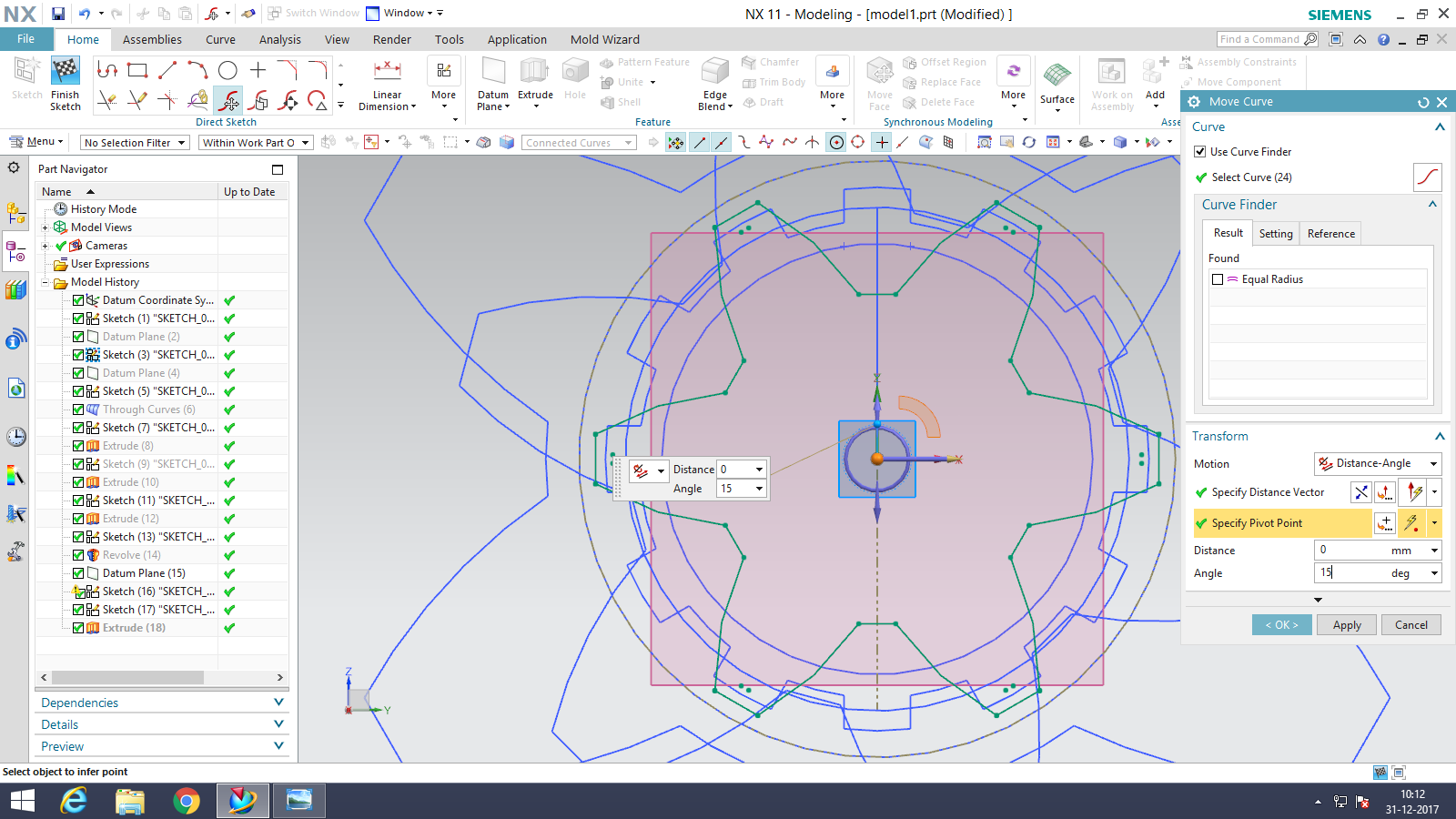The width and height of the screenshot is (1456, 819).
Task: Click the curve rule icon beside Select Curve
Action: (x=1427, y=177)
